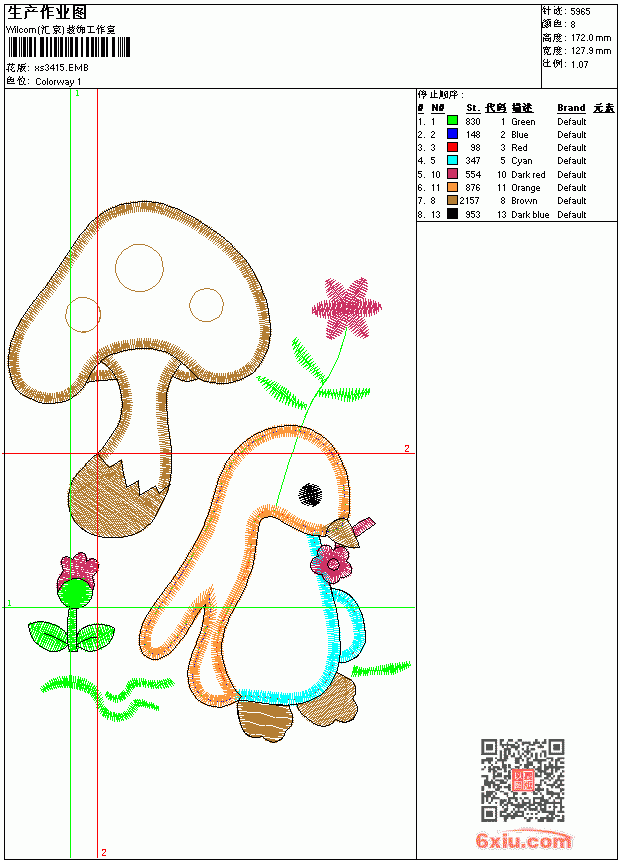Click the Green color swatch in stop sequence
Image resolution: width=620 pixels, height=860 pixels.
(452, 121)
